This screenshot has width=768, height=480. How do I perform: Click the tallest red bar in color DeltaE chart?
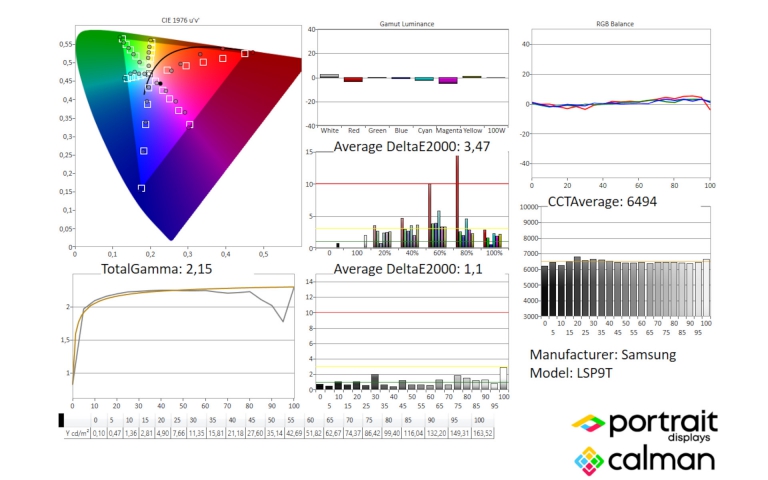(x=457, y=202)
